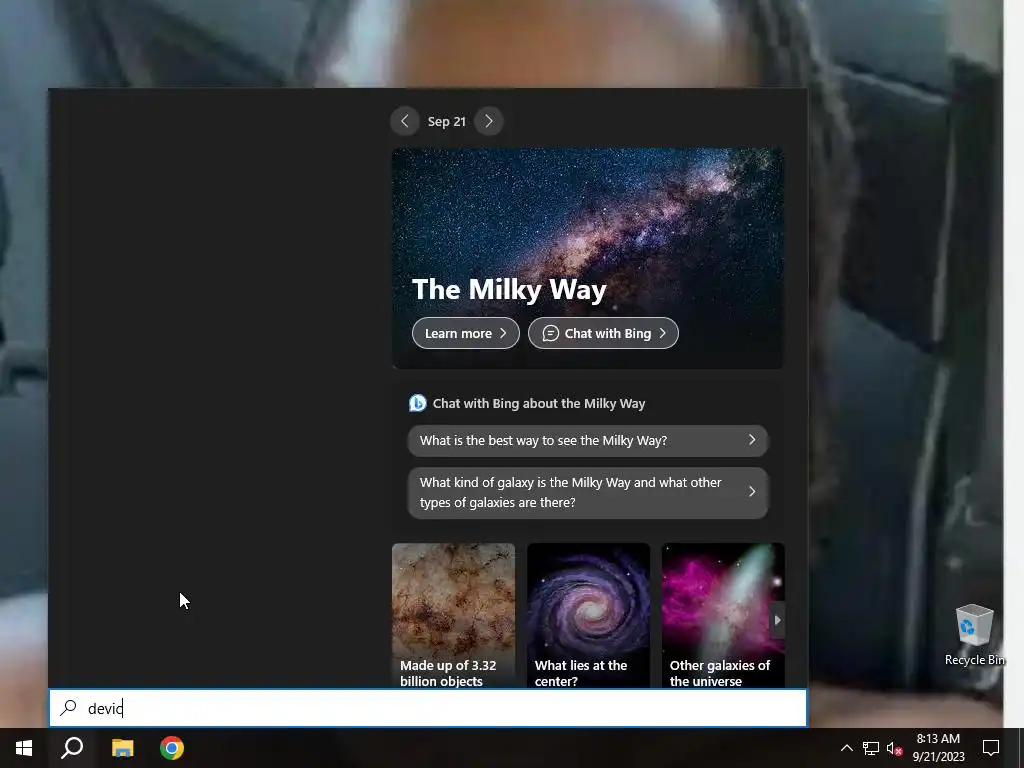1024x768 pixels.
Task: Open the network status tray icon
Action: click(871, 748)
